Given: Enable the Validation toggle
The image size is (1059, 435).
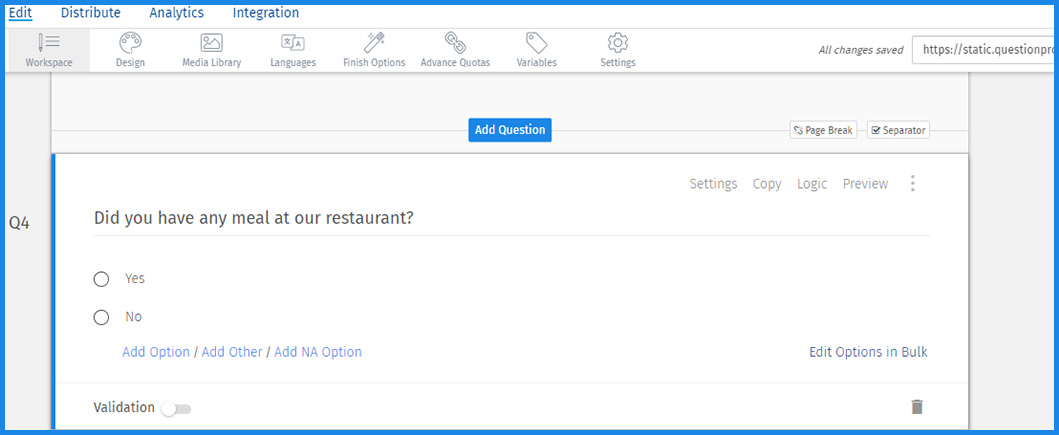Looking at the screenshot, I should coord(177,408).
